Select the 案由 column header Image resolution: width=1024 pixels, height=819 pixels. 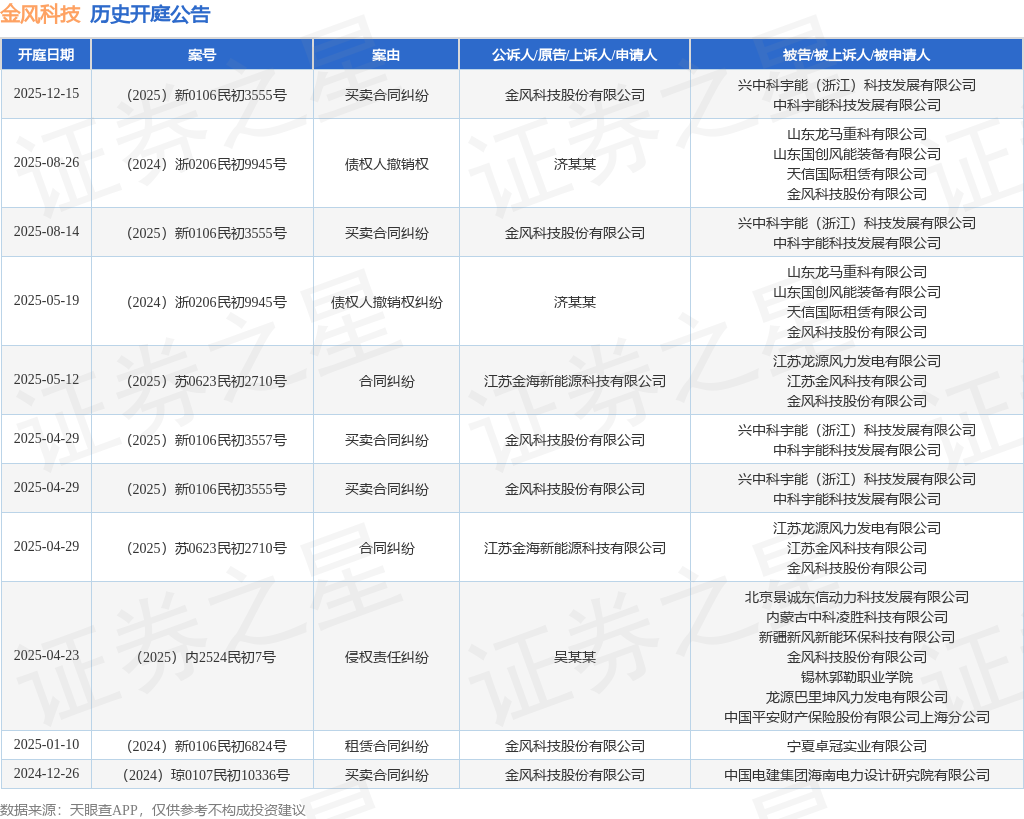[x=386, y=55]
